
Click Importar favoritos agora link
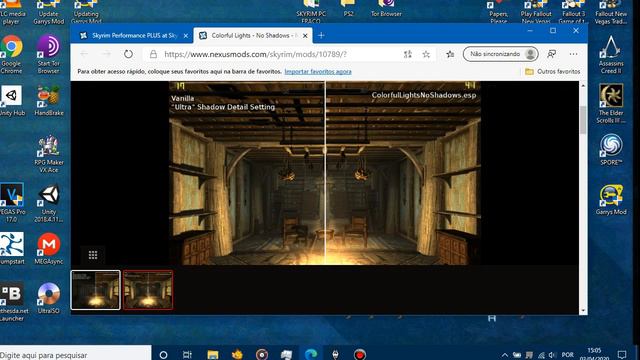pyautogui.click(x=318, y=71)
